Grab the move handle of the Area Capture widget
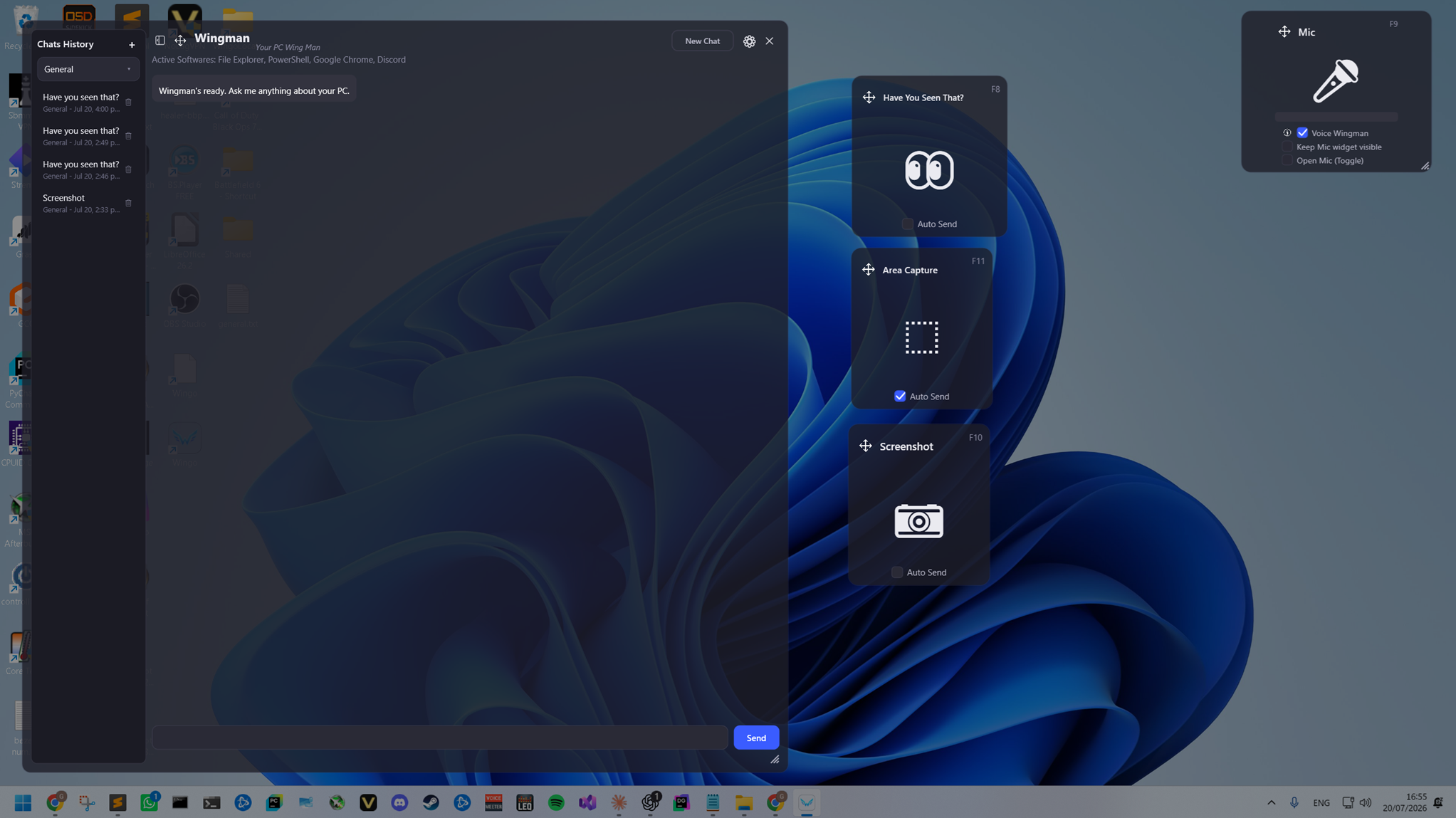Viewport: 1456px width, 818px height. (x=868, y=269)
